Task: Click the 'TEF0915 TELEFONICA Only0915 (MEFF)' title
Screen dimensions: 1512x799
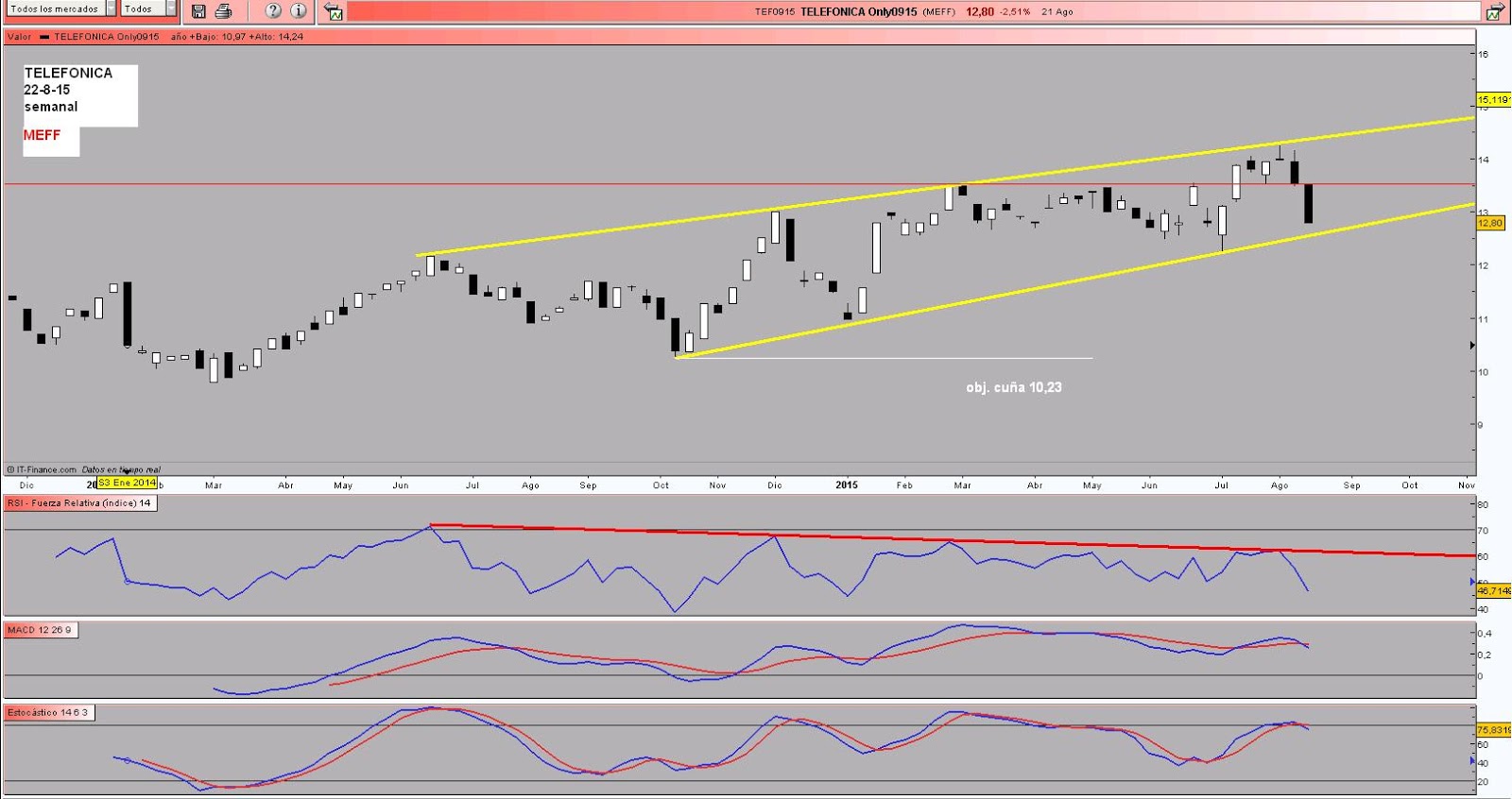Action: pyautogui.click(x=854, y=12)
